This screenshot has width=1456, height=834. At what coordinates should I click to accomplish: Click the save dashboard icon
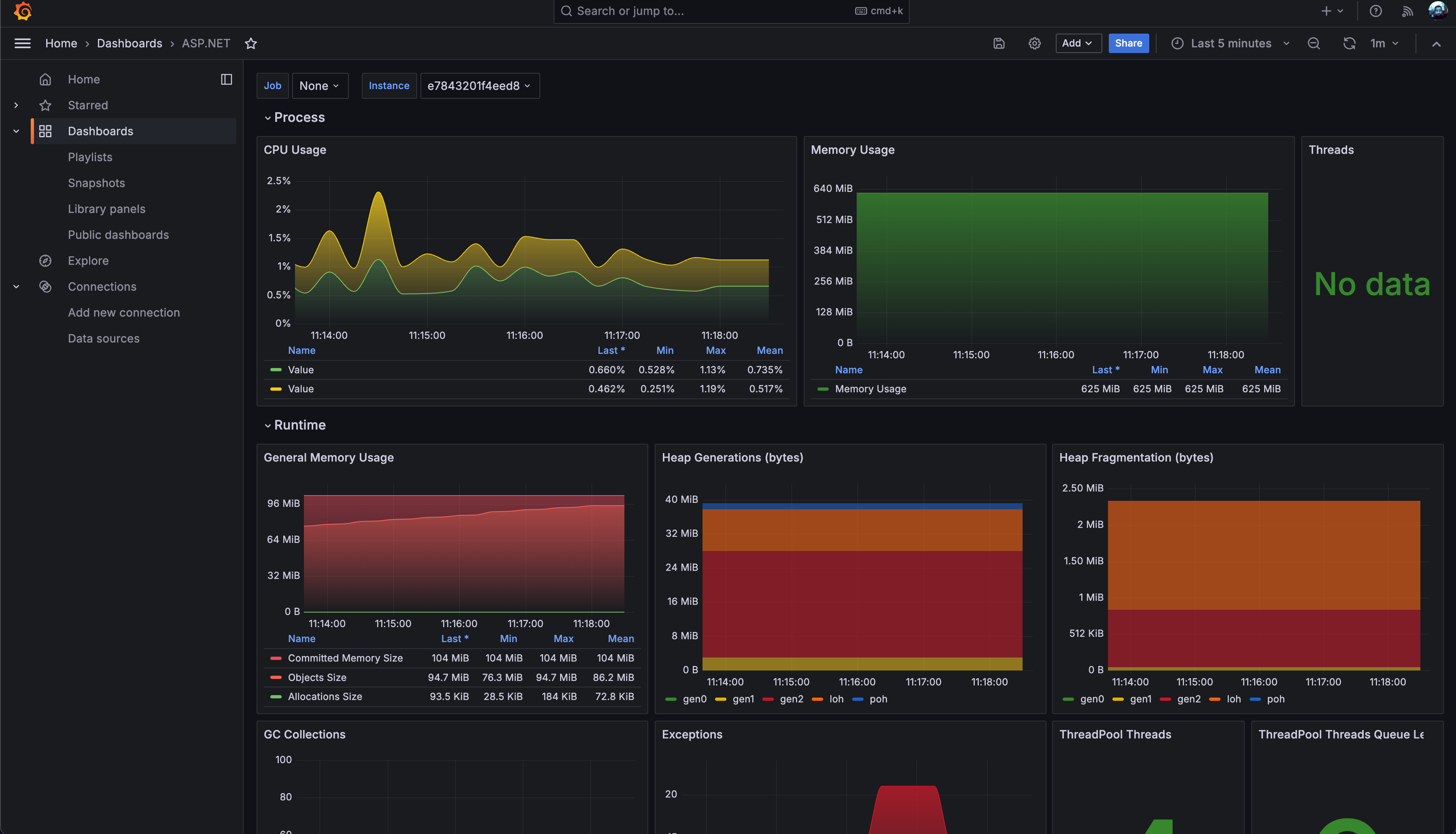click(x=999, y=44)
